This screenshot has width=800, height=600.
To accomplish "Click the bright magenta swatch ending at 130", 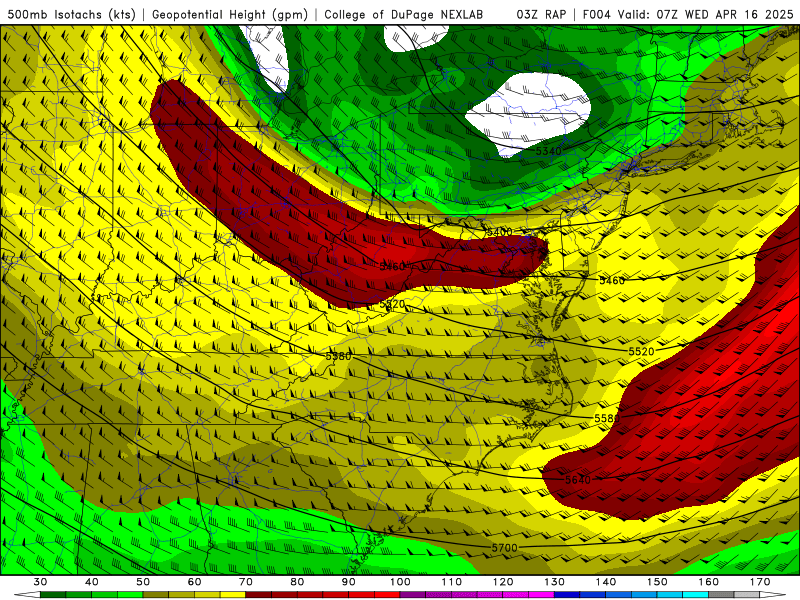I will point(541,594).
